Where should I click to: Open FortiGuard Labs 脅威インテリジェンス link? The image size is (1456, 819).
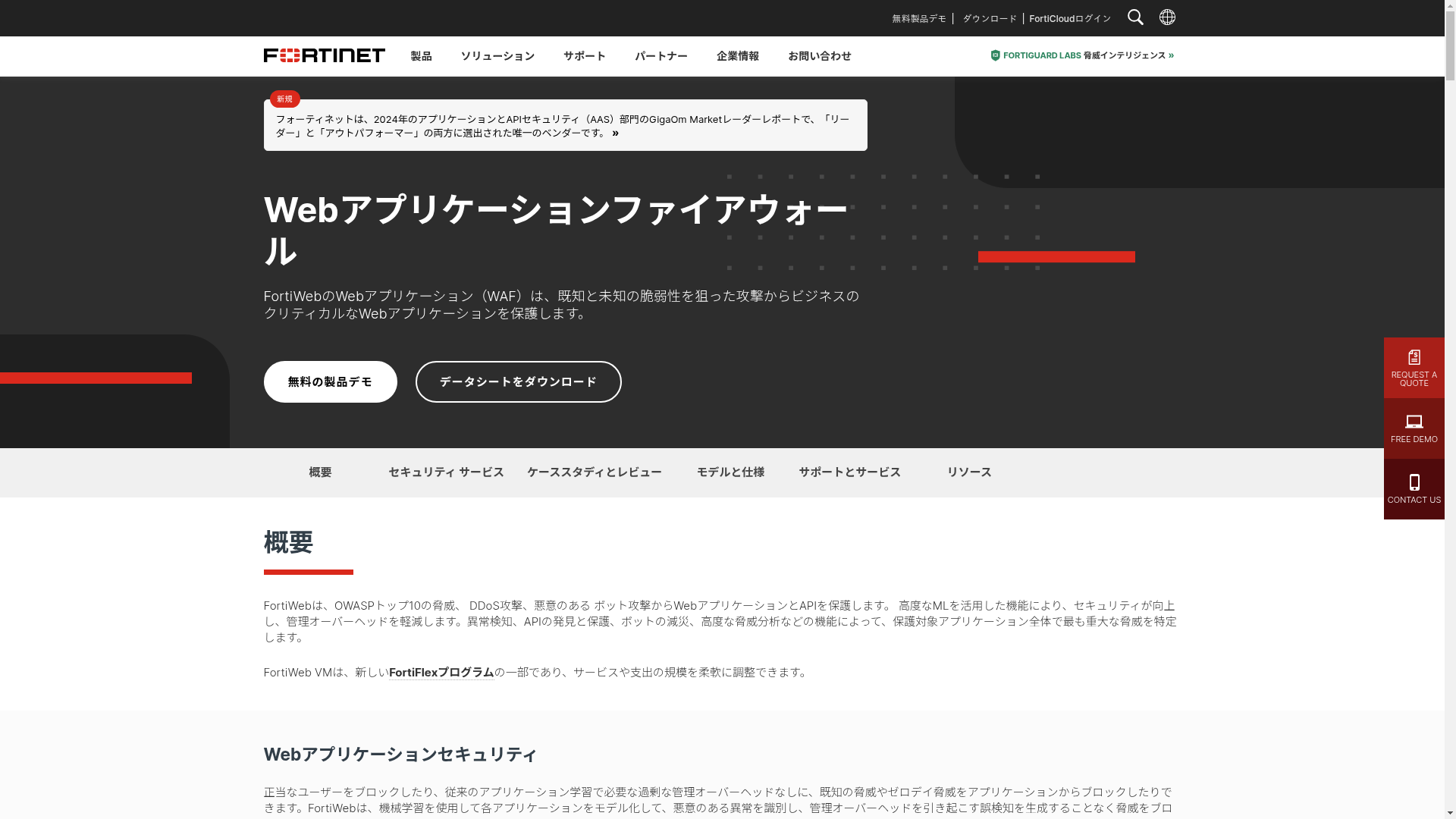[1082, 55]
